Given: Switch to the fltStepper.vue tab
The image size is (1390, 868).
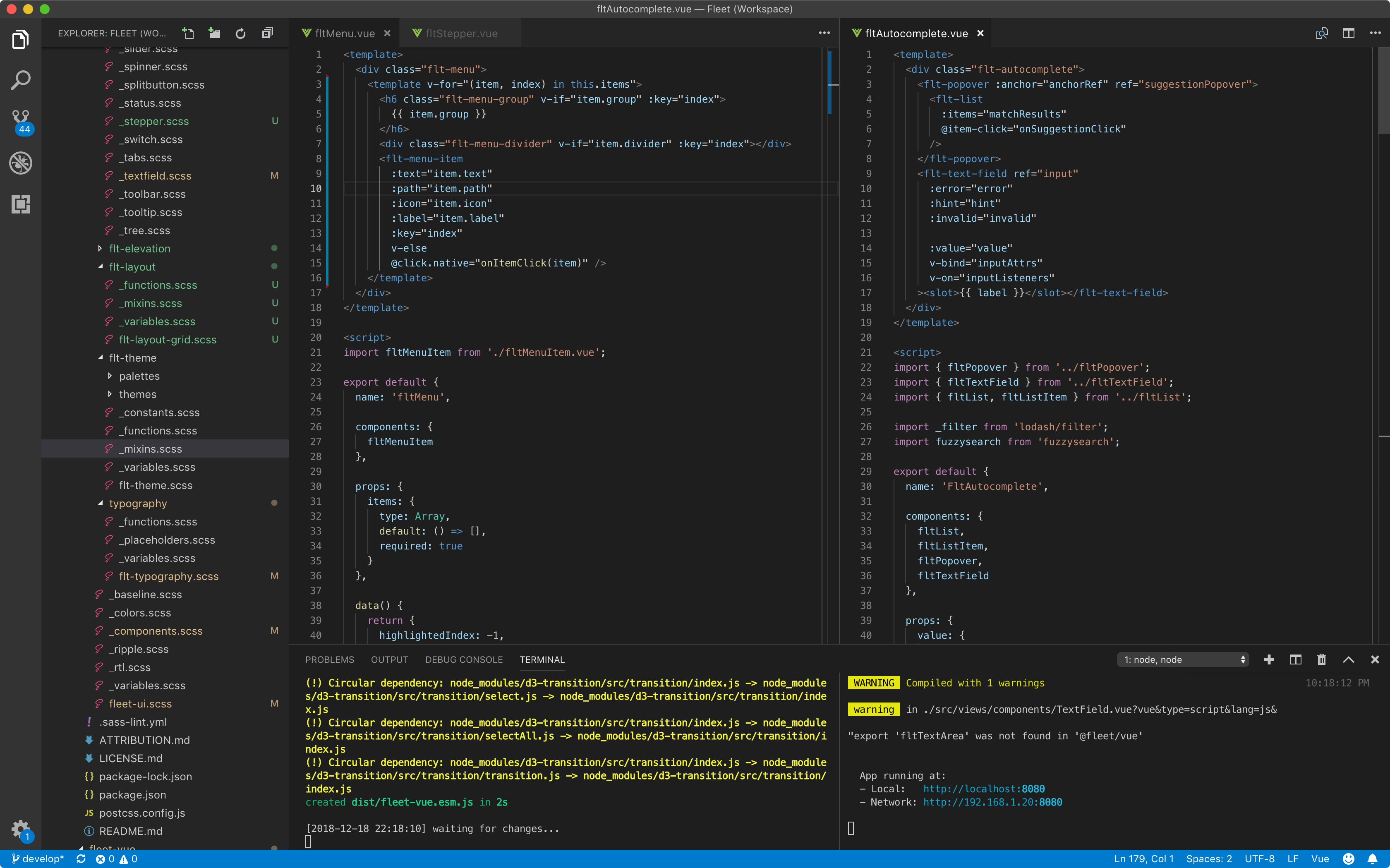Looking at the screenshot, I should (461, 33).
